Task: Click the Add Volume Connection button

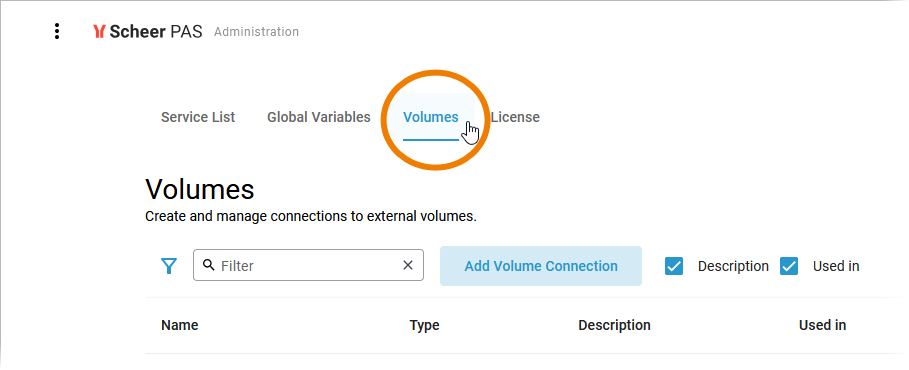Action: coord(541,266)
